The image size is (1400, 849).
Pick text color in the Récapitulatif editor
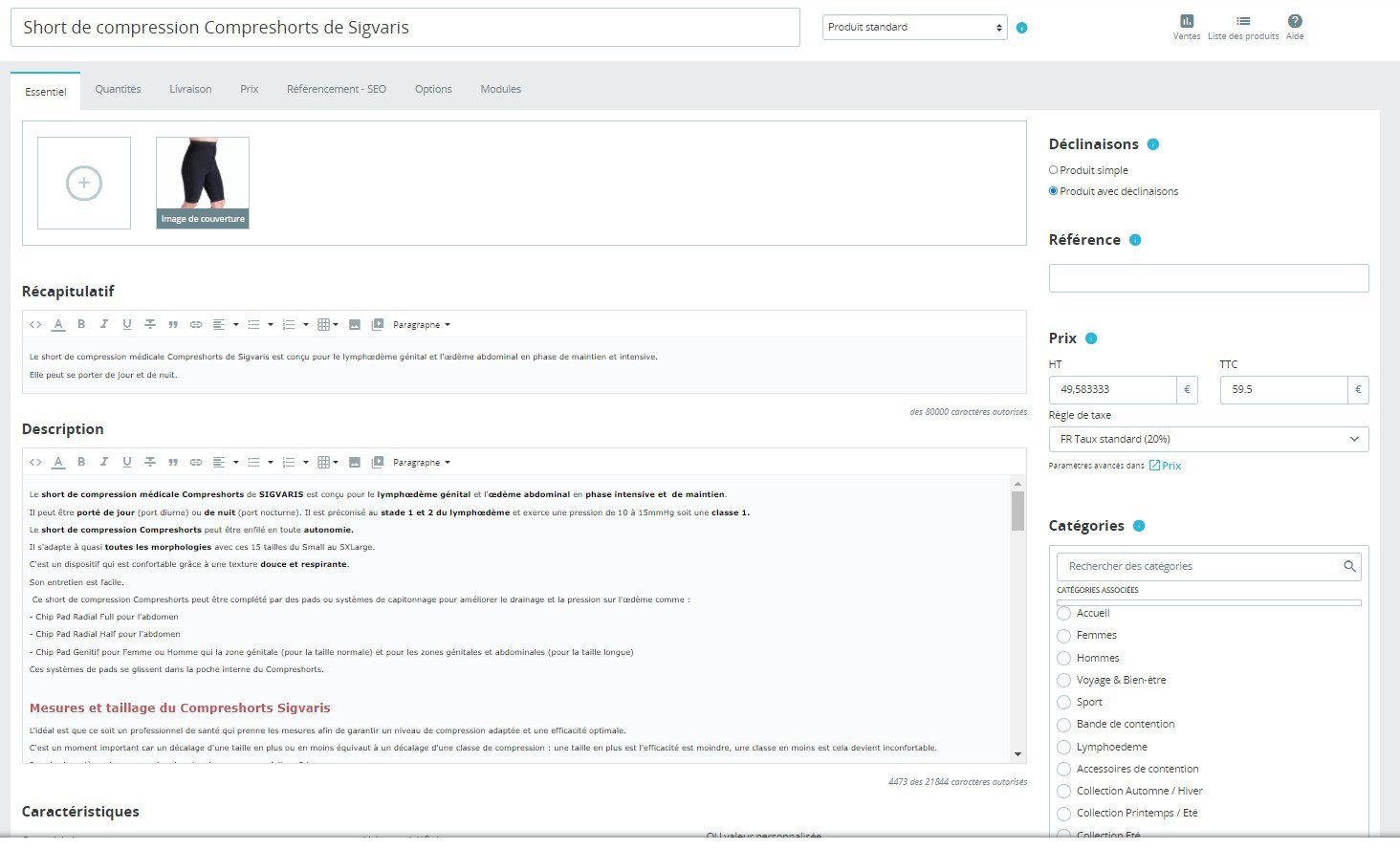[58, 324]
